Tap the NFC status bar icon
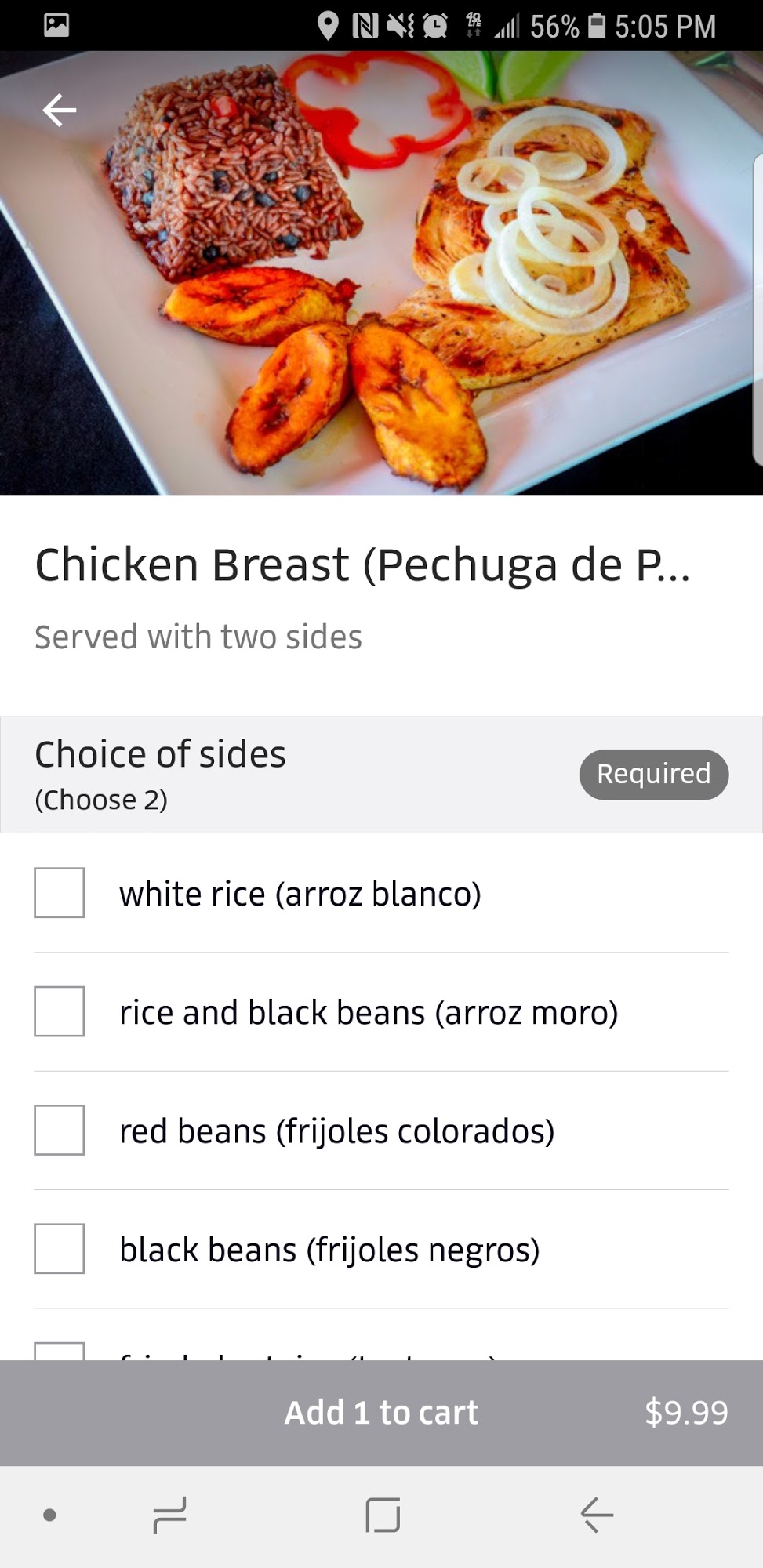 click(x=365, y=26)
